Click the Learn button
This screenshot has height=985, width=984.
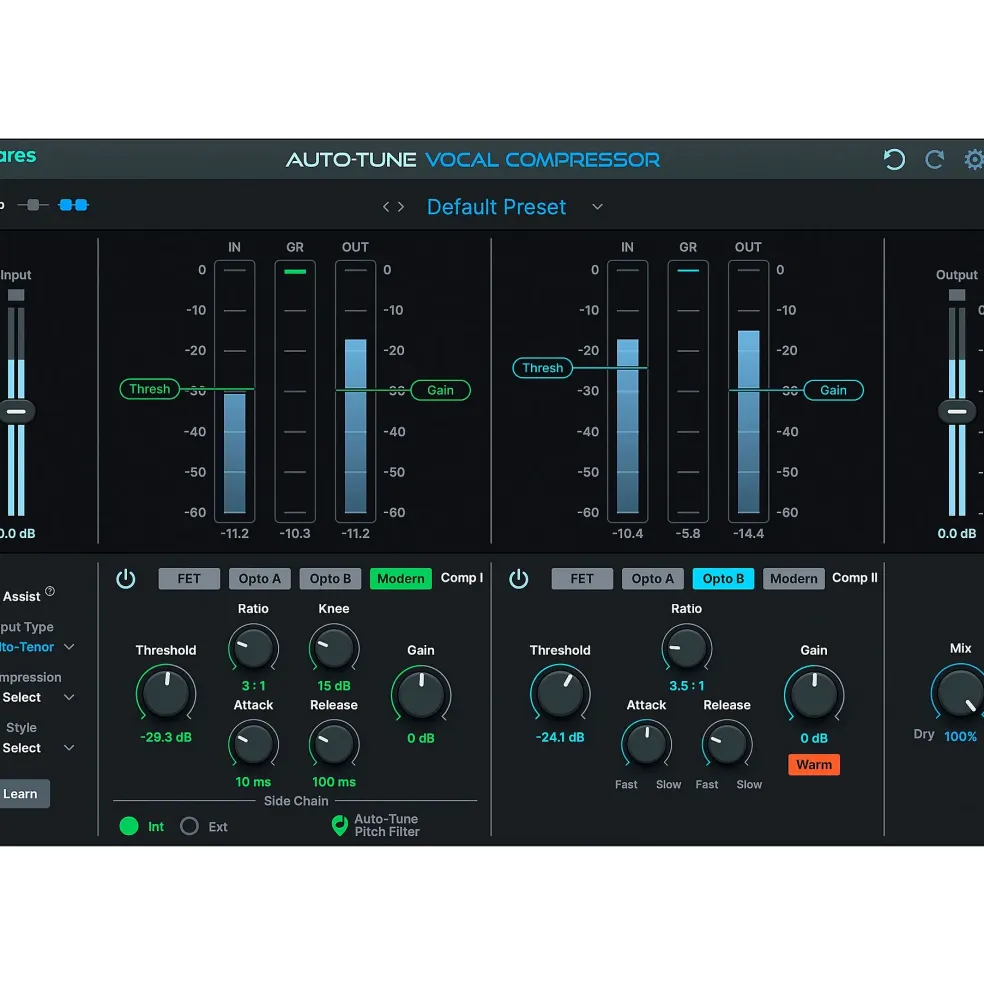(23, 793)
